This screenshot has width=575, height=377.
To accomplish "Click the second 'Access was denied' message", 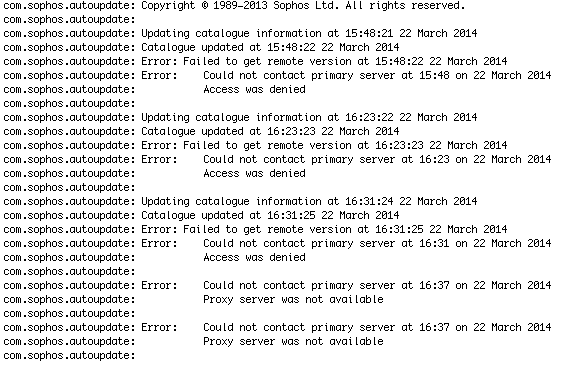I will tap(254, 173).
